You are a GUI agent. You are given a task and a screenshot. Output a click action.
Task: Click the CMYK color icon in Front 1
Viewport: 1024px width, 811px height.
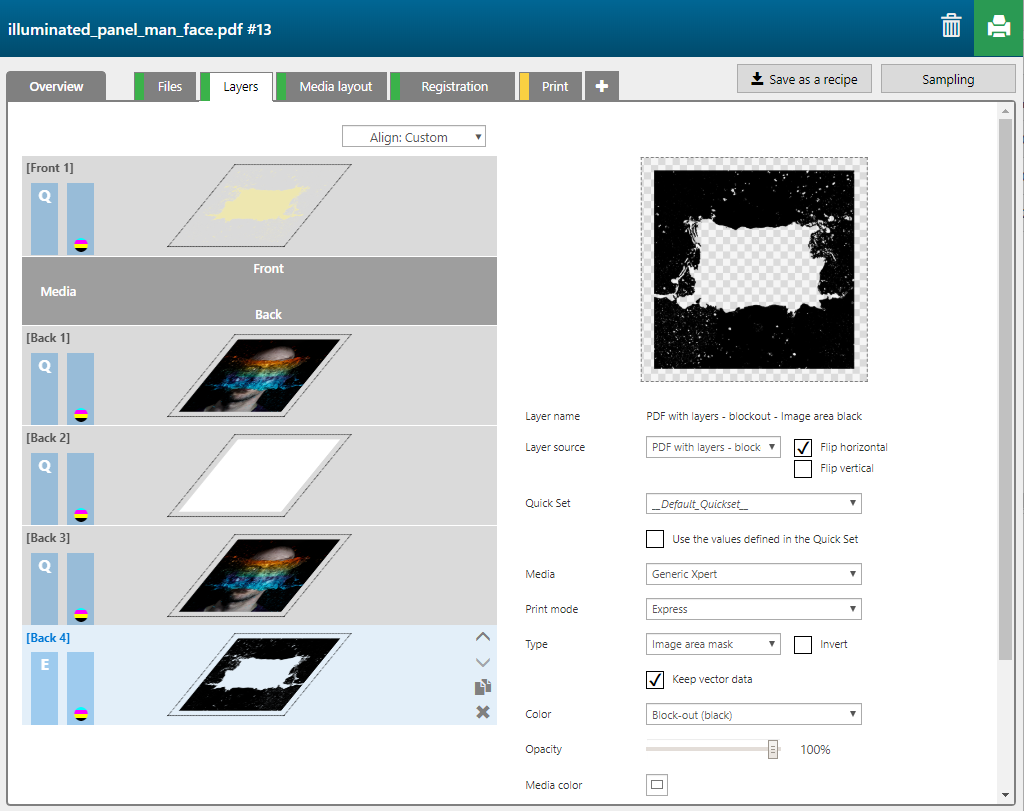tap(81, 245)
